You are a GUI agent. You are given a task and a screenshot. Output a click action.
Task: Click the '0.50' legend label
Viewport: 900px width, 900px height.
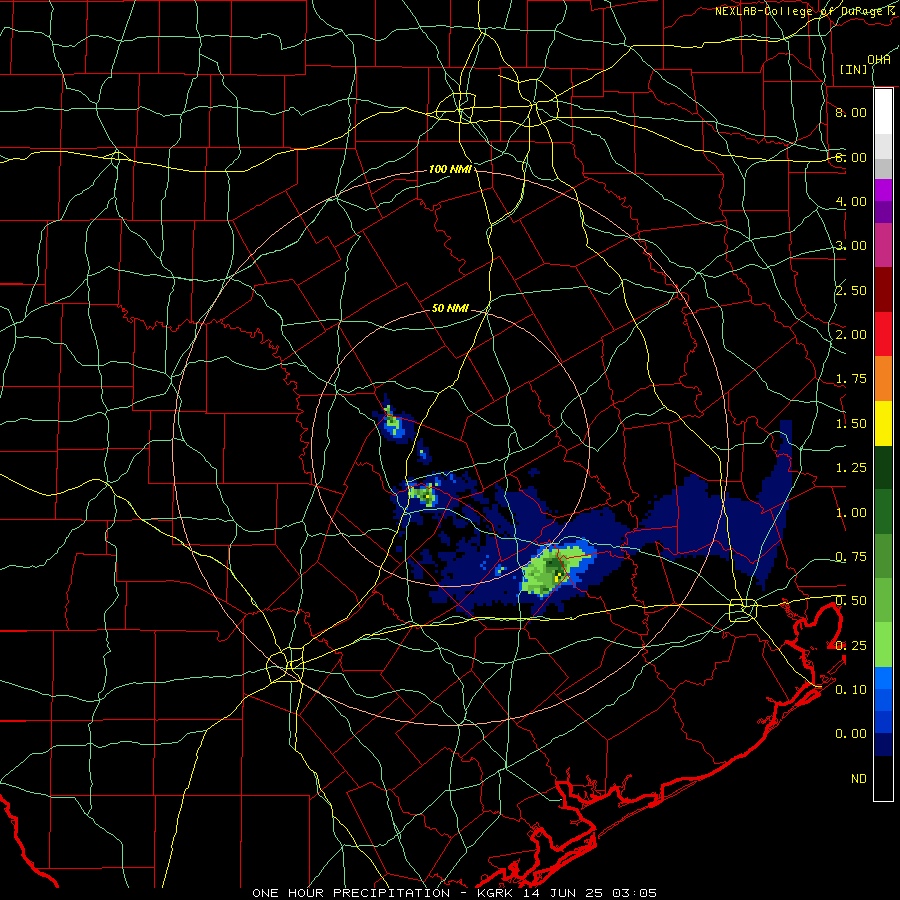(851, 601)
